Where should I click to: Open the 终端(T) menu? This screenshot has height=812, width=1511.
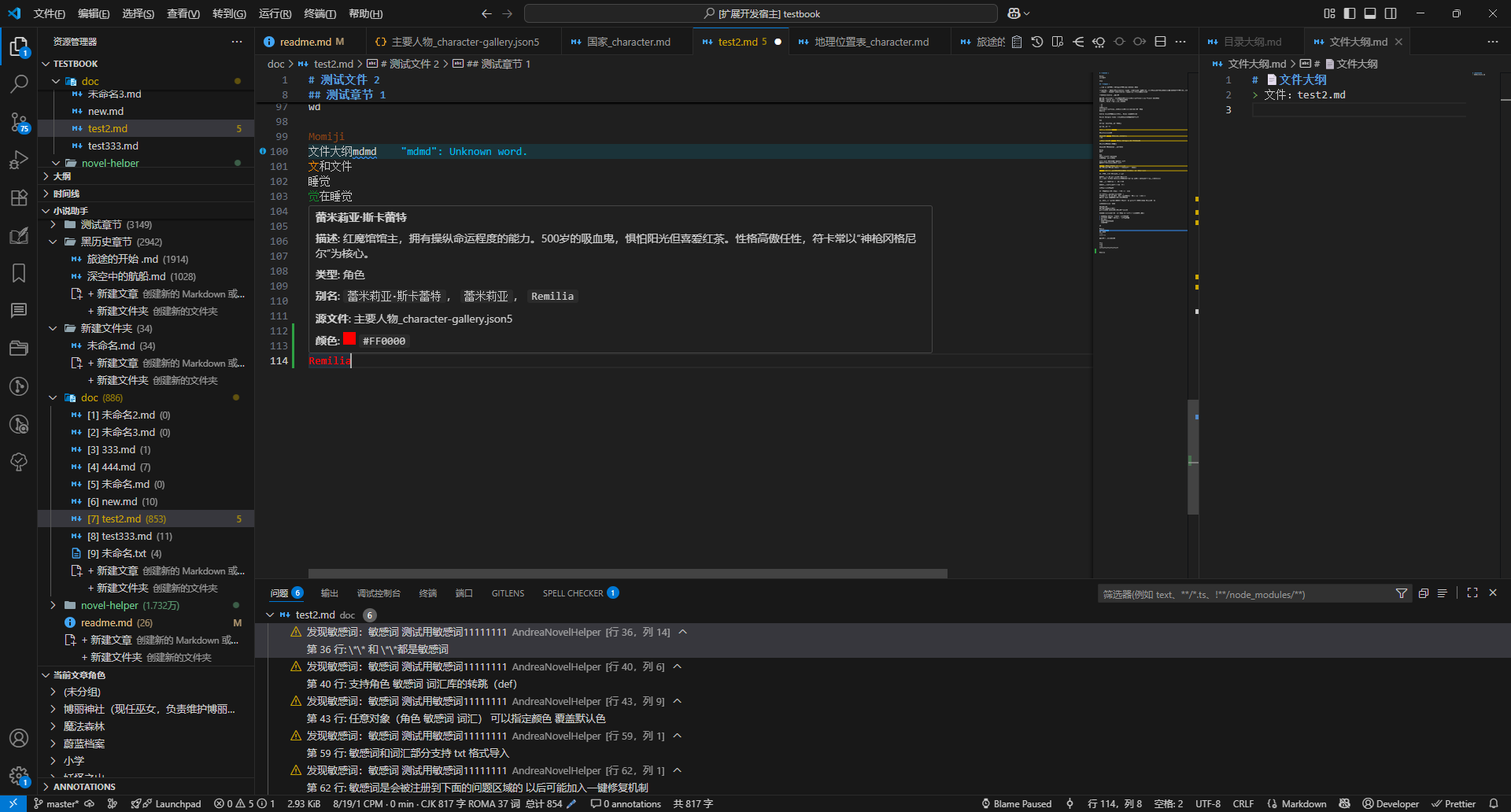320,13
